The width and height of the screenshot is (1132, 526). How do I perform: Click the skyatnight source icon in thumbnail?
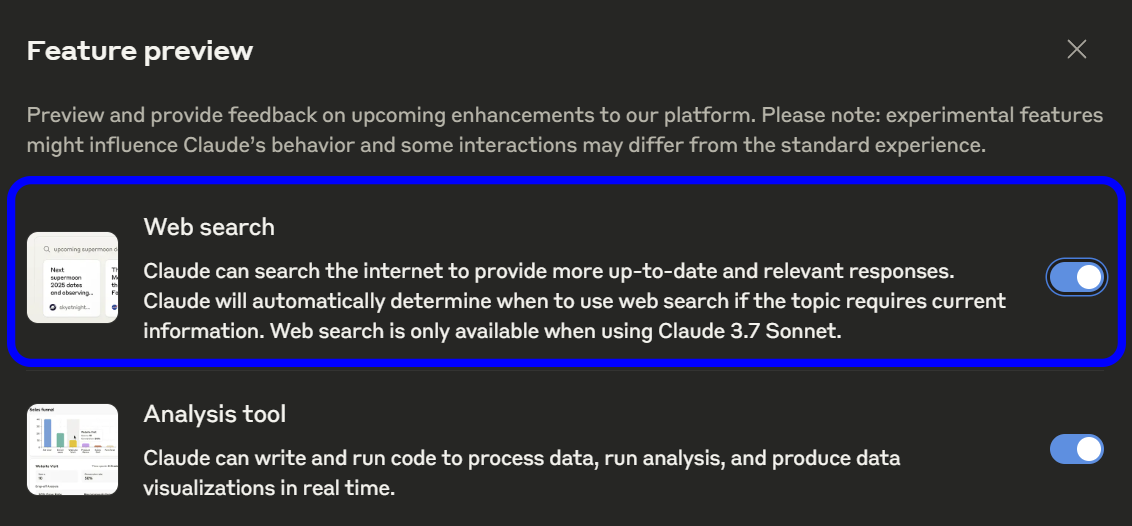53,307
